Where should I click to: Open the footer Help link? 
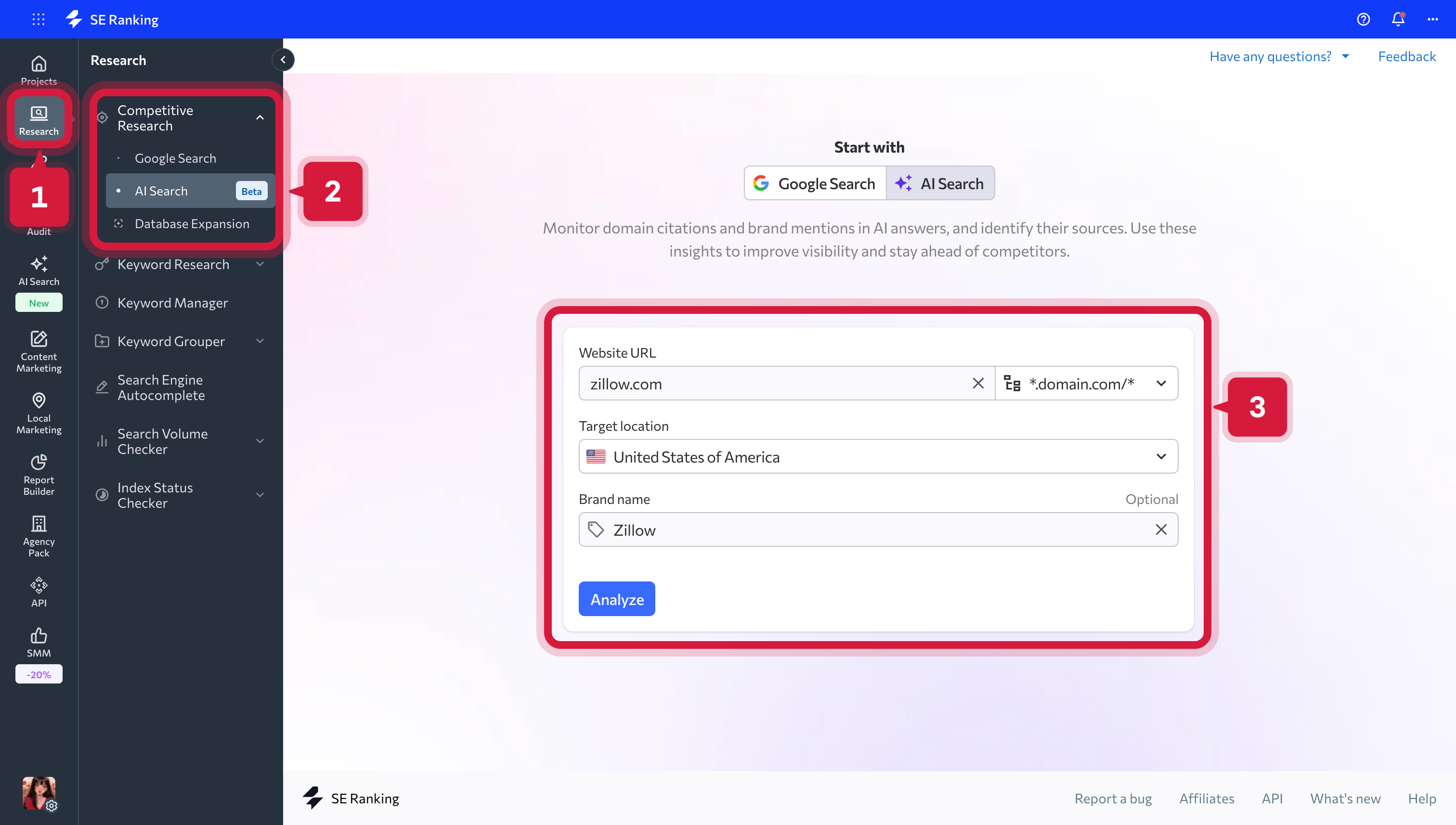[1422, 799]
